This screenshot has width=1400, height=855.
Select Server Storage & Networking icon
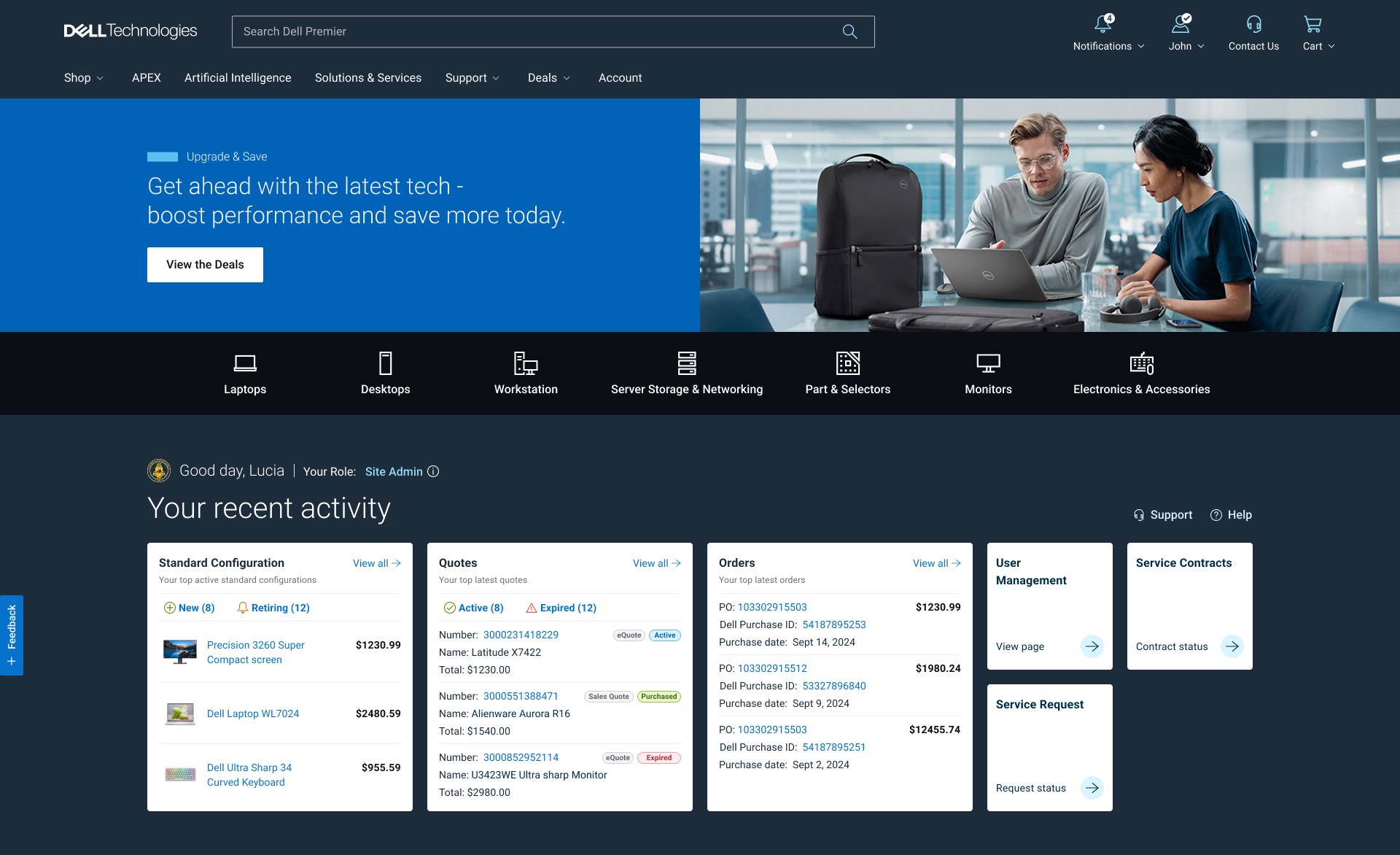687,363
